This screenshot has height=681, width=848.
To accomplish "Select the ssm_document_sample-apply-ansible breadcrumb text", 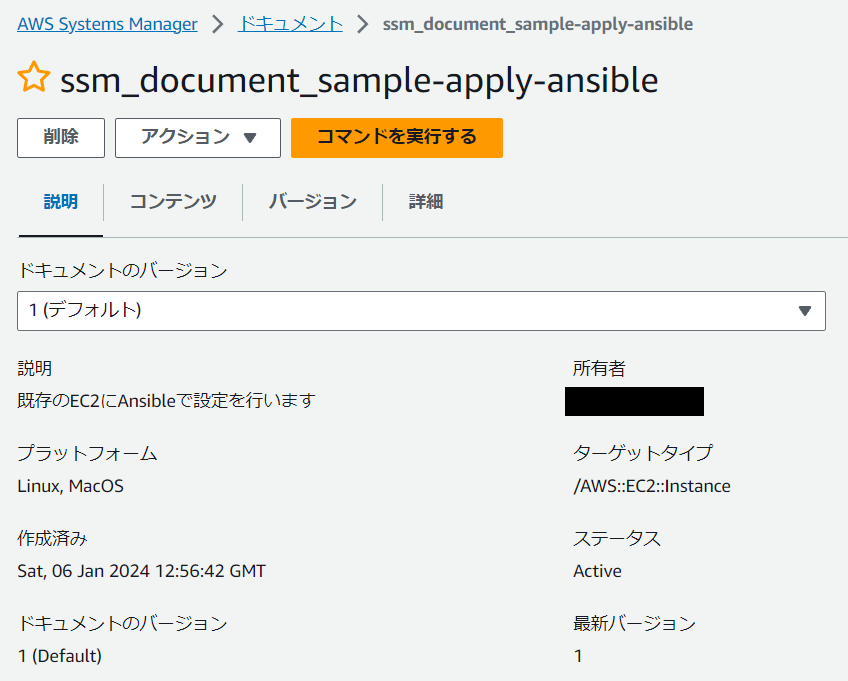I will tap(538, 24).
